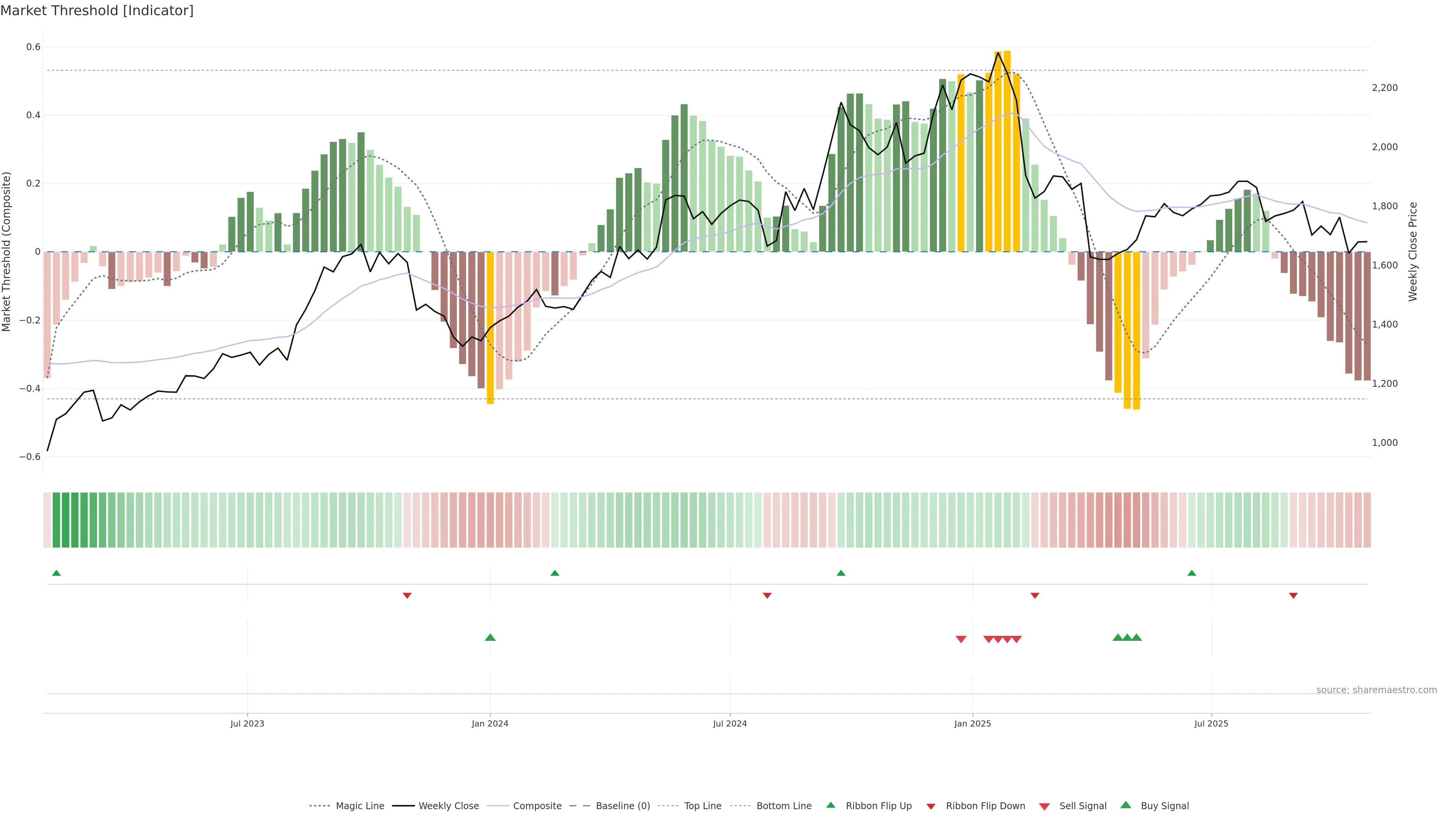
Task: Click the darkest green ribbon bar at far left
Action: (66, 520)
